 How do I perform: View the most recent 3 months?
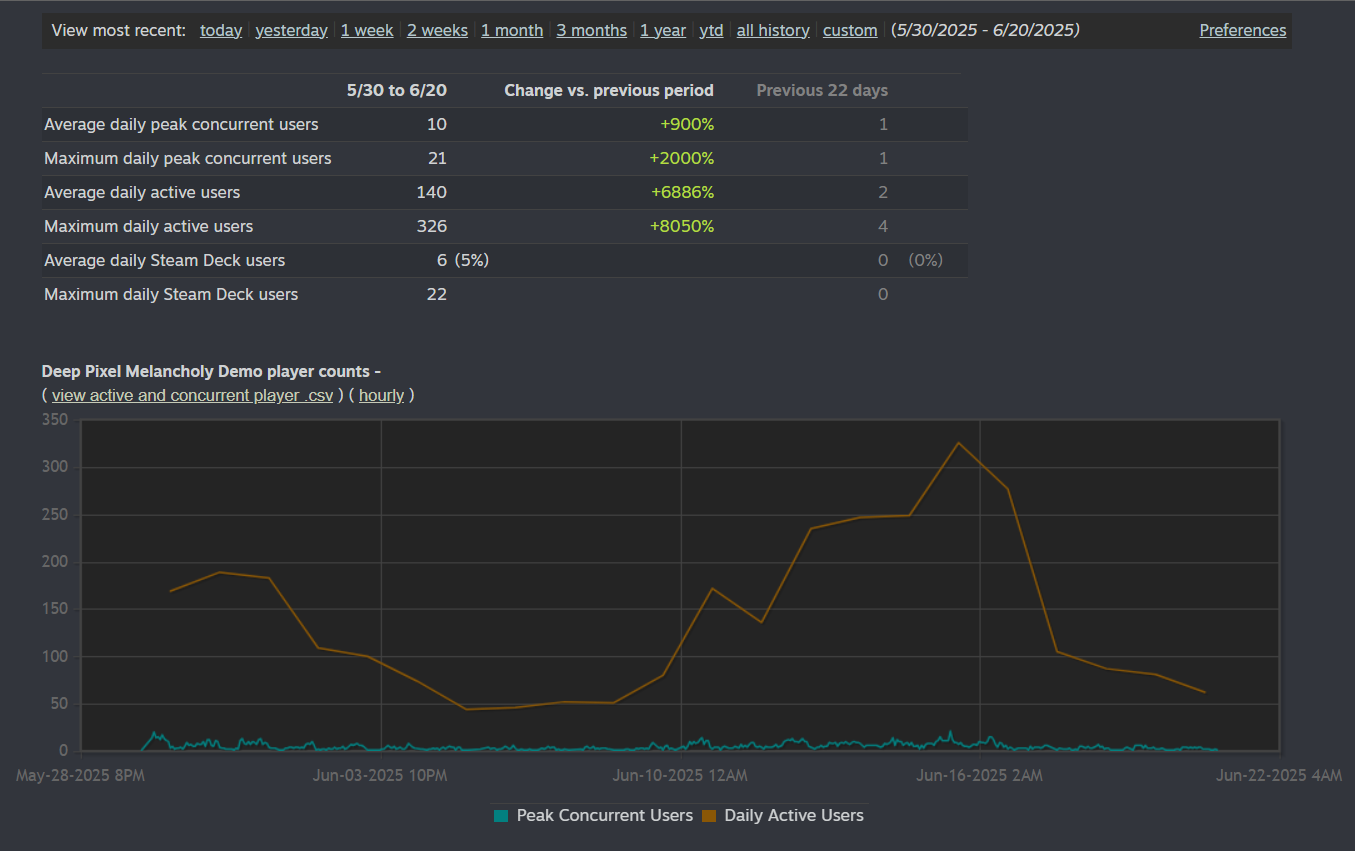coord(592,31)
